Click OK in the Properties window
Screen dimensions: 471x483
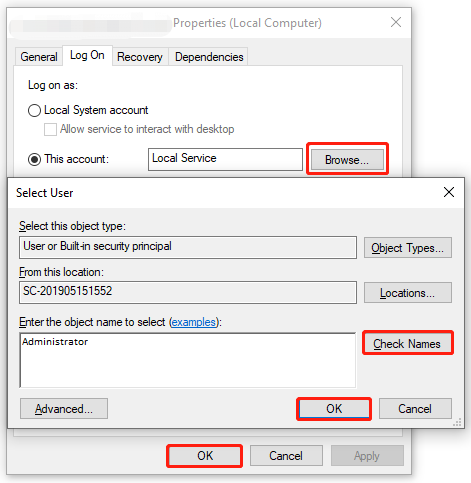(x=205, y=456)
